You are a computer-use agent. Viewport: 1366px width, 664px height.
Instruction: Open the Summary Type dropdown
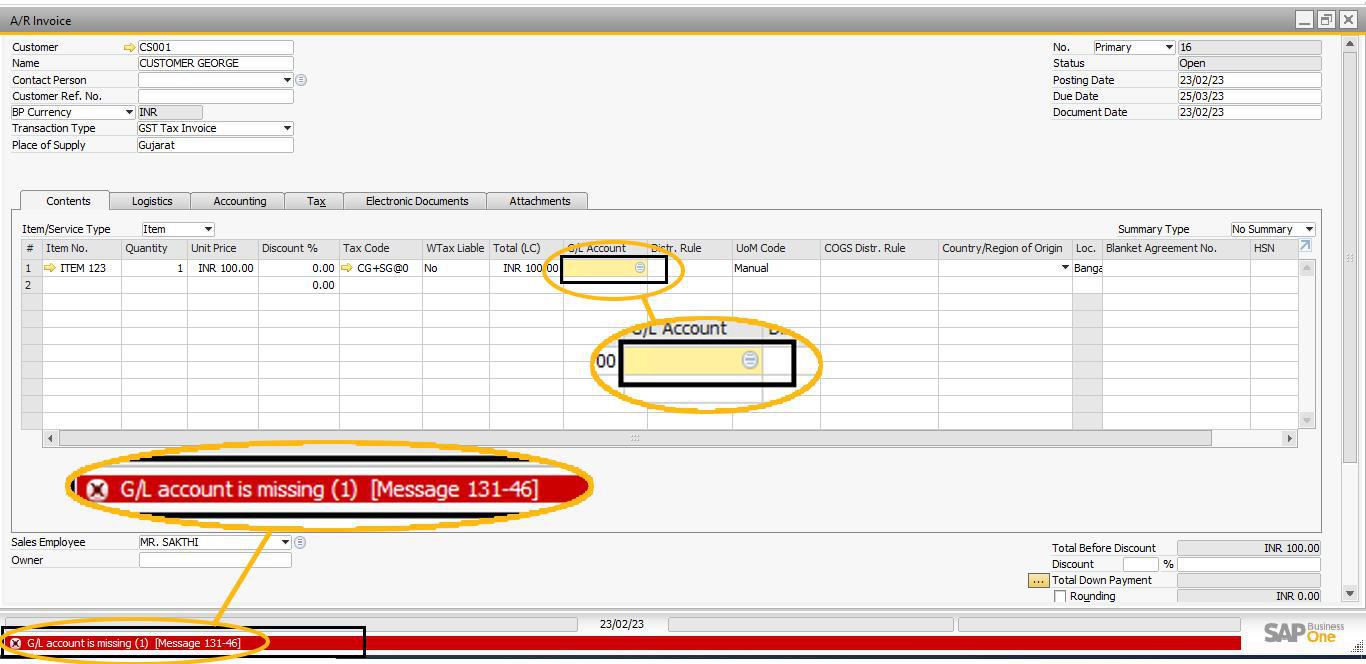point(1309,229)
